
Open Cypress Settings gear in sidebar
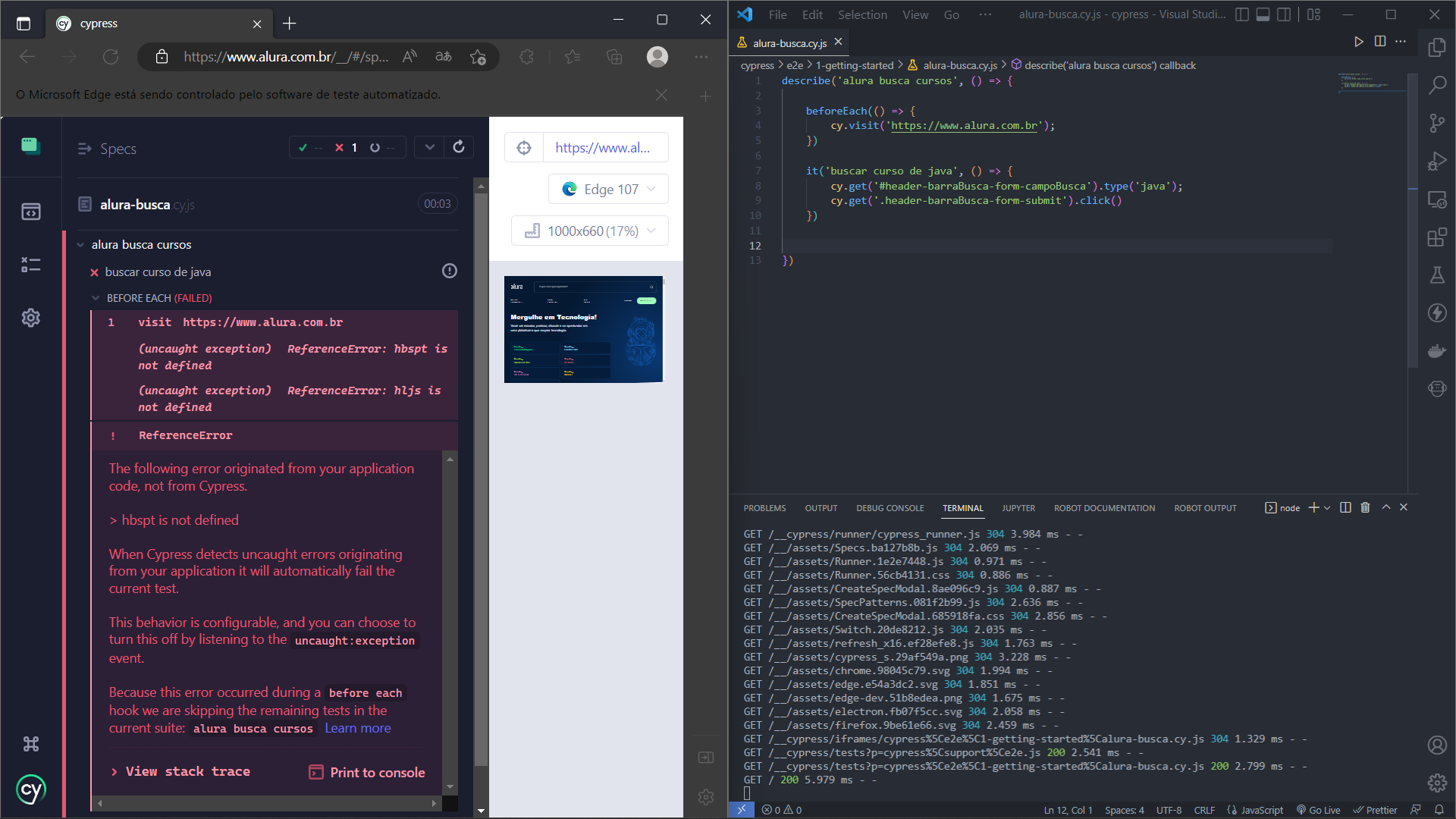[x=31, y=318]
